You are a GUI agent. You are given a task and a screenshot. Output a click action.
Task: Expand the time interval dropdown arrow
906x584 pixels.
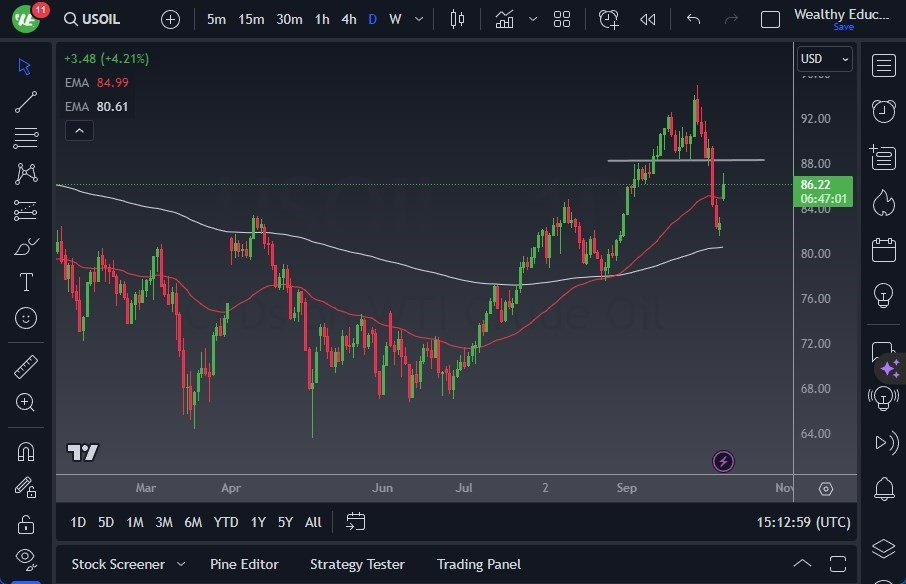418,19
